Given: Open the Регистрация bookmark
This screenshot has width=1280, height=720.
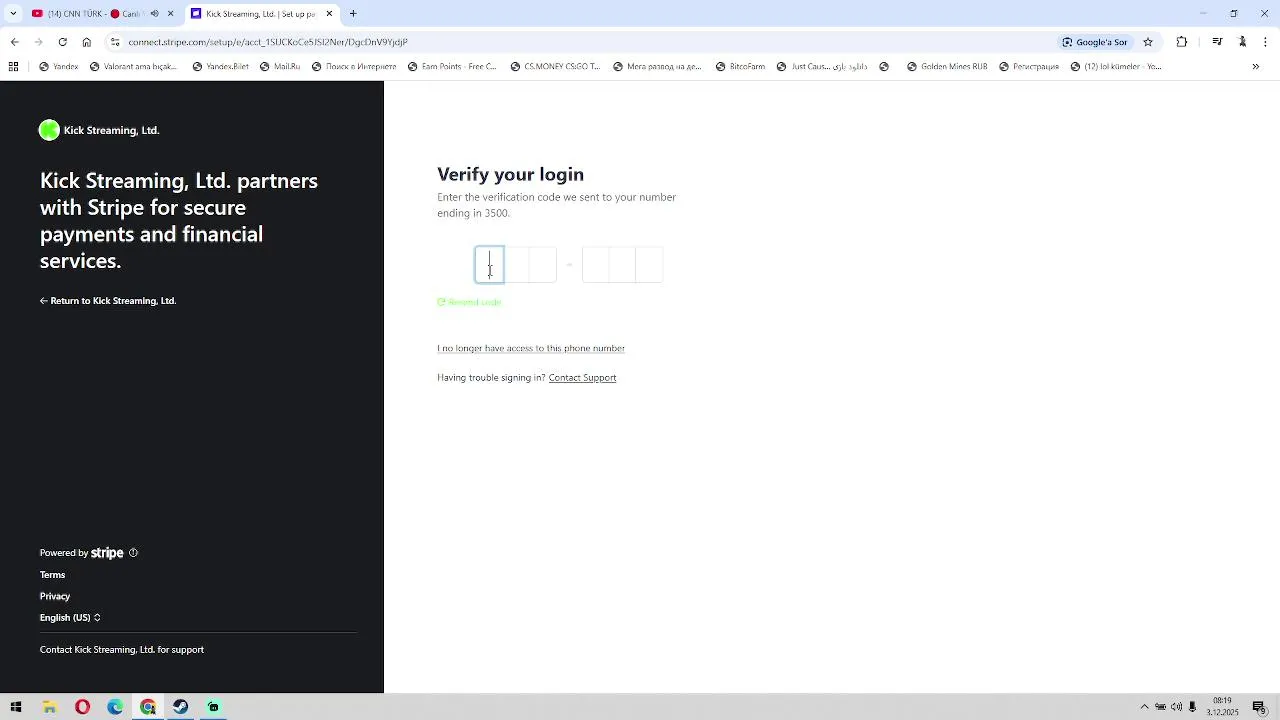Looking at the screenshot, I should pos(1029,67).
